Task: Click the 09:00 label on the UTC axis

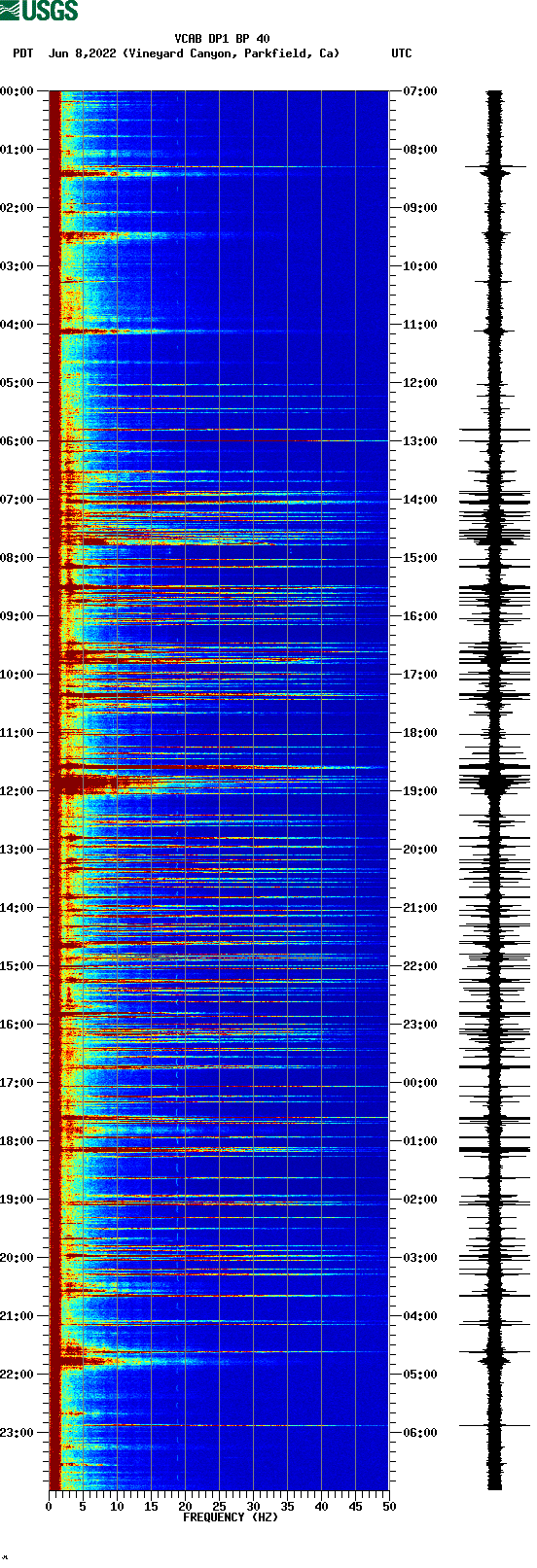Action: 420,208
